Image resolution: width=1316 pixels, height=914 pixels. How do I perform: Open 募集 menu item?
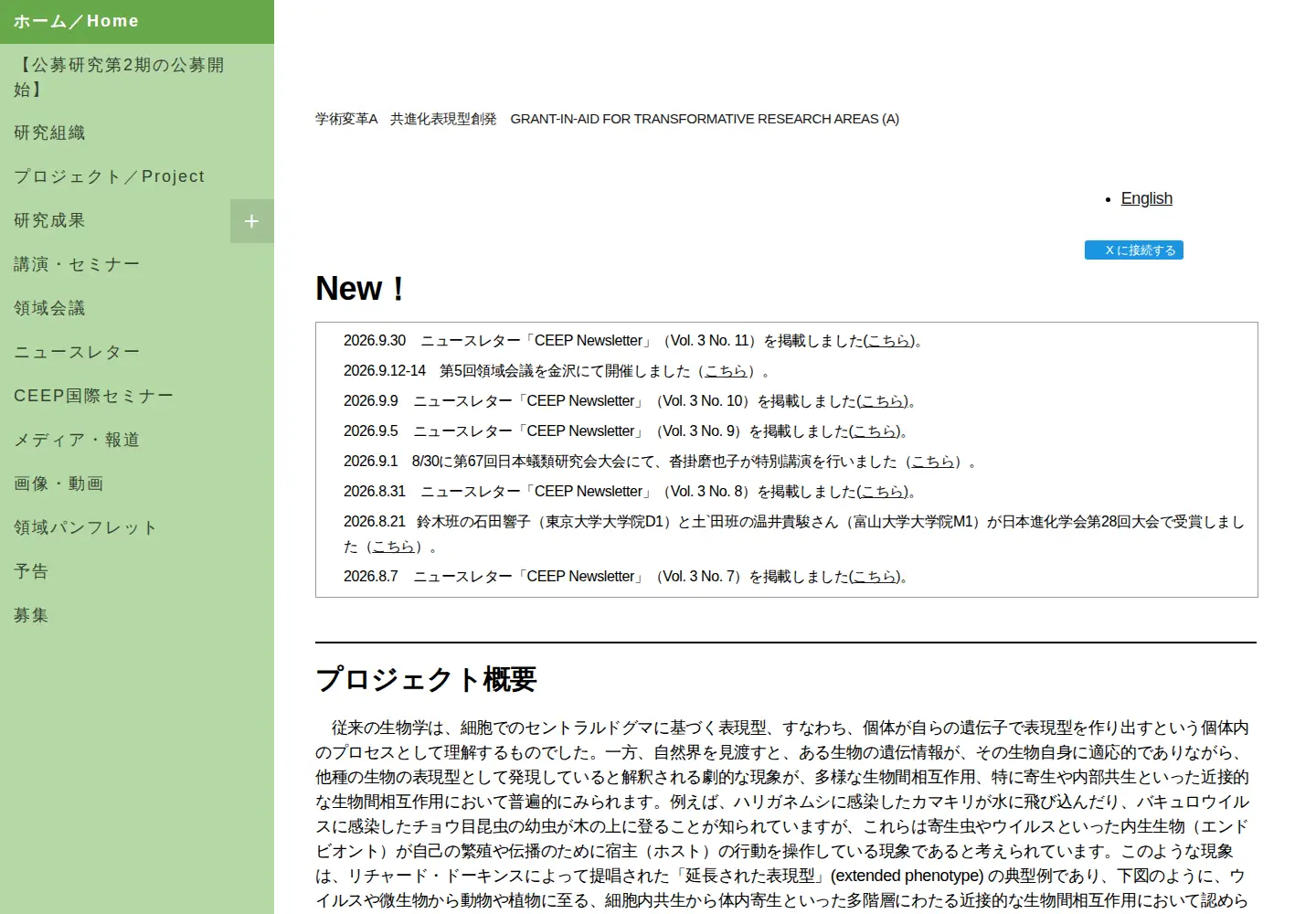[137, 615]
